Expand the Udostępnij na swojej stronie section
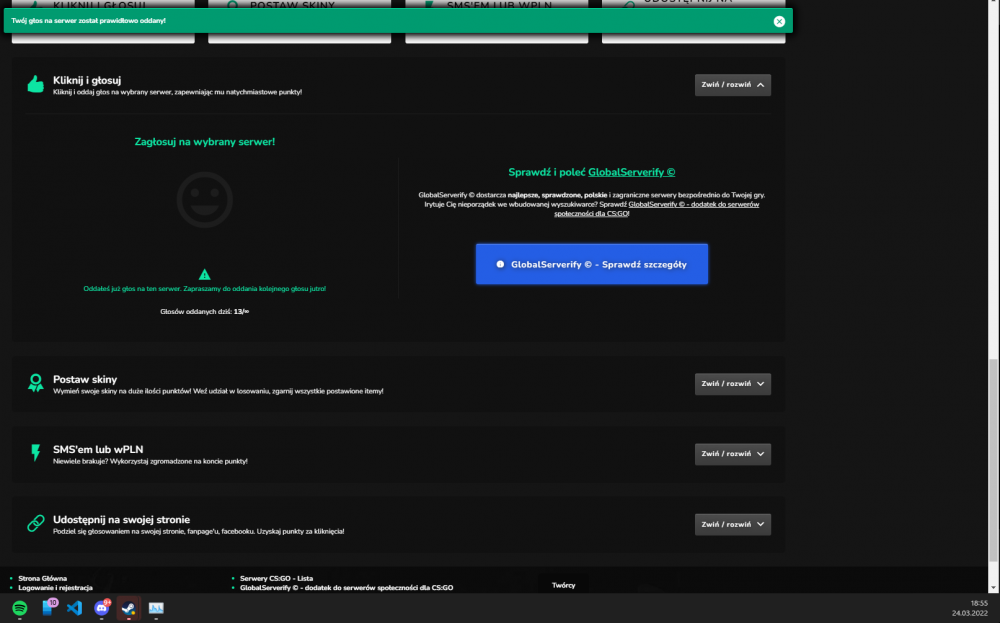 pyautogui.click(x=732, y=524)
